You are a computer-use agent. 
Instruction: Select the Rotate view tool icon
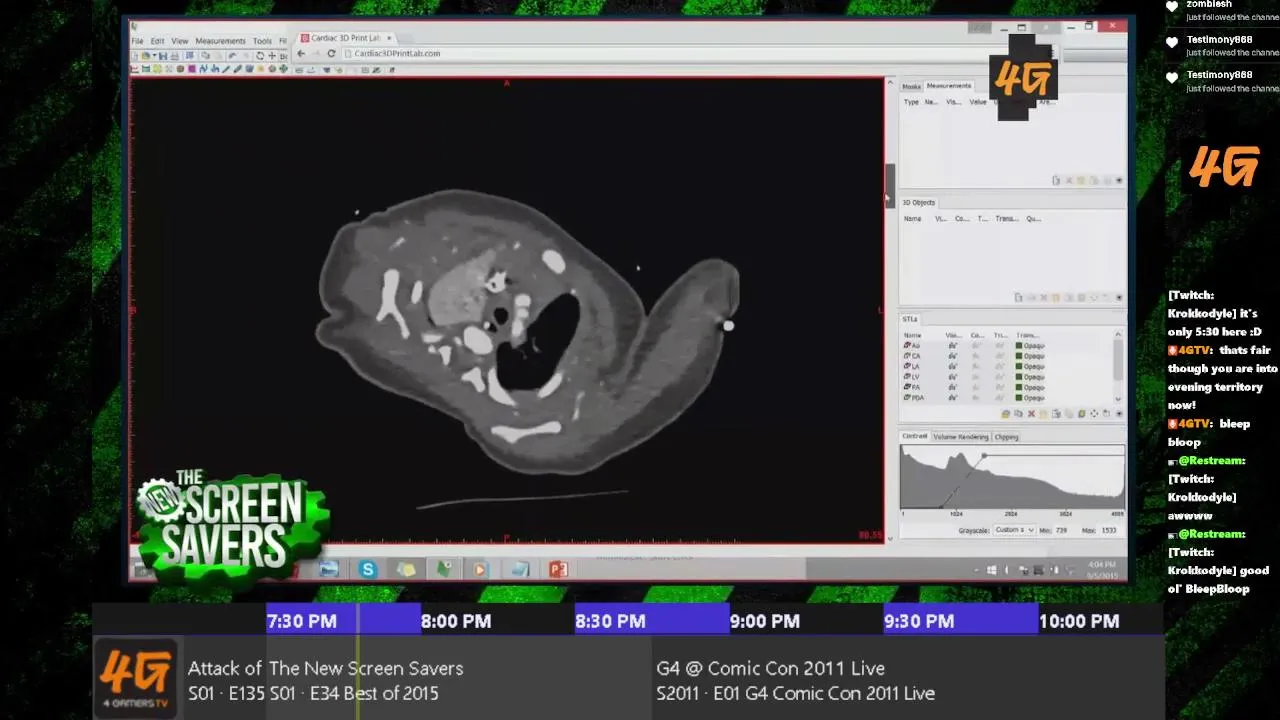click(x=260, y=55)
